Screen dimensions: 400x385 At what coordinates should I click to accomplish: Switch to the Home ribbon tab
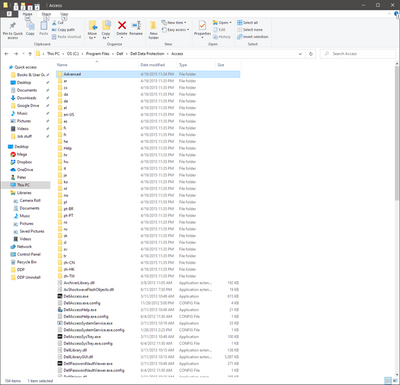(x=27, y=14)
